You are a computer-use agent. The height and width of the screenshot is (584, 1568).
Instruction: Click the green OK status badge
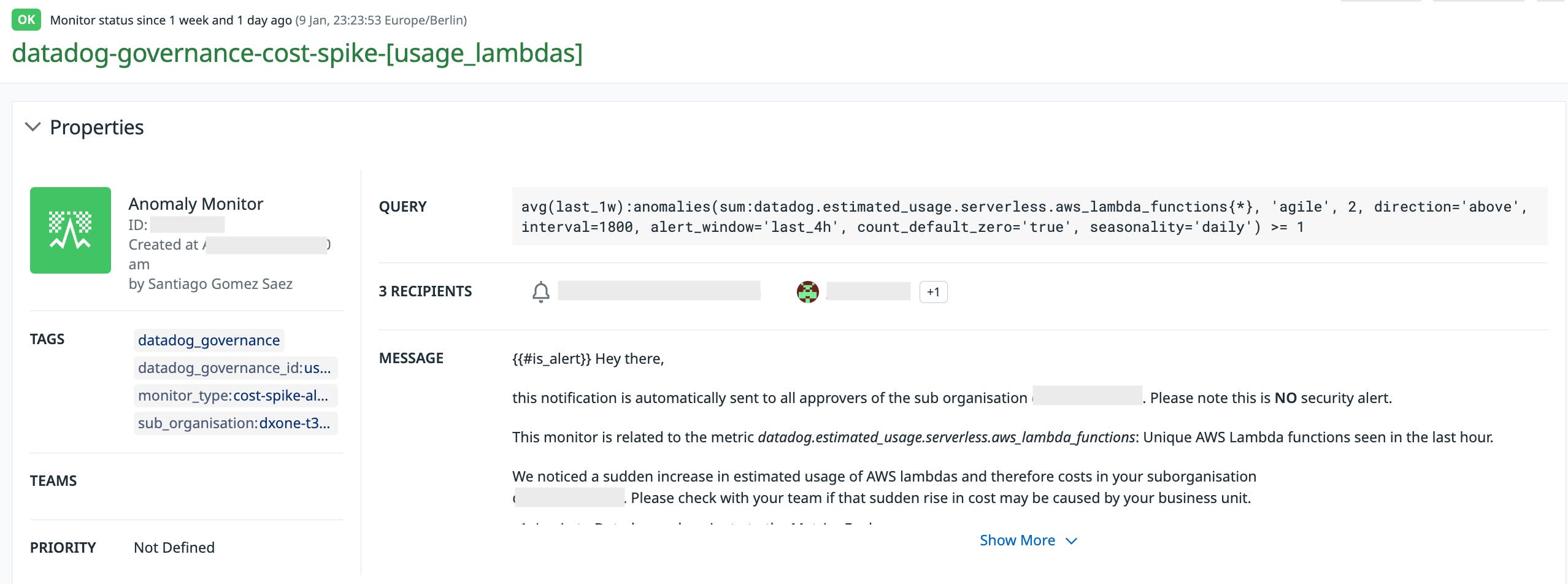tap(25, 19)
